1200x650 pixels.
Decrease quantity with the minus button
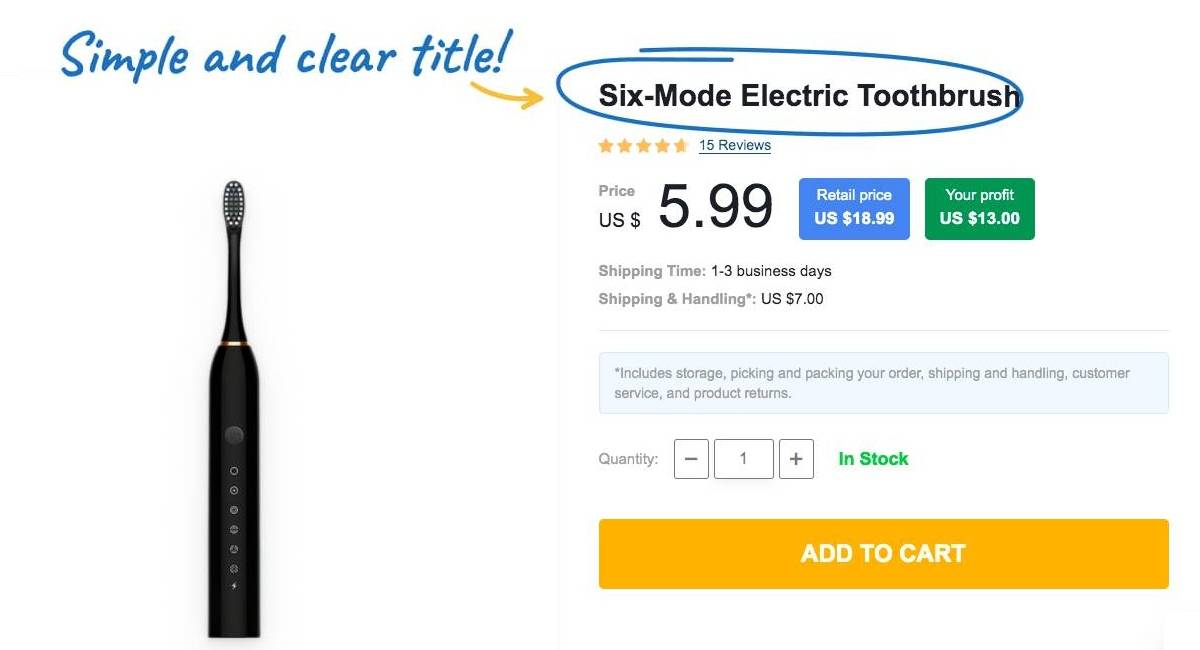coord(691,459)
